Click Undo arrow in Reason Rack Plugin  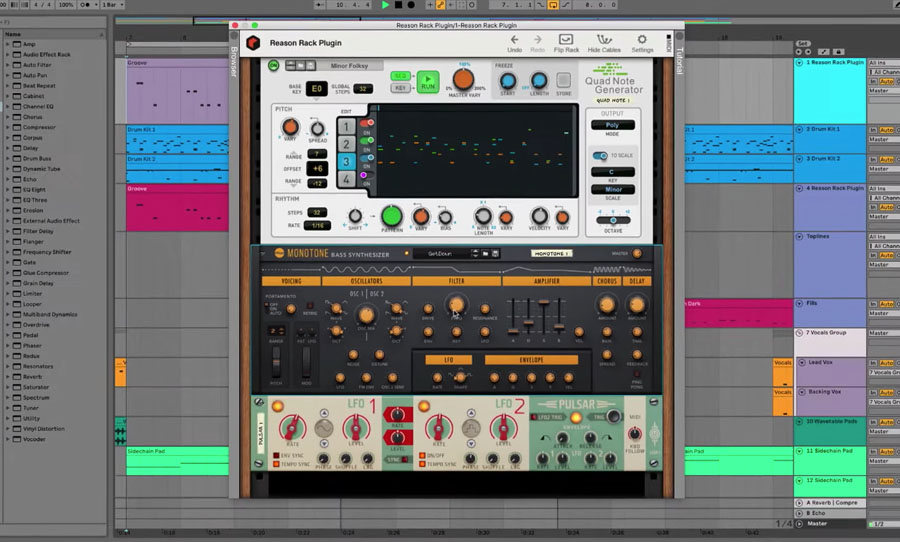514,40
